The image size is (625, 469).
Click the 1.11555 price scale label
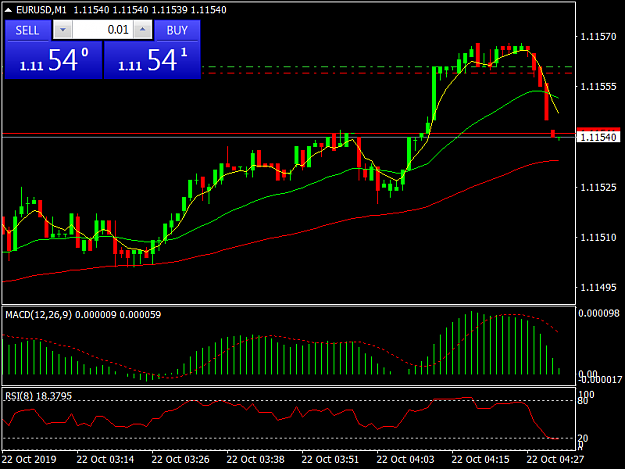pyautogui.click(x=598, y=86)
